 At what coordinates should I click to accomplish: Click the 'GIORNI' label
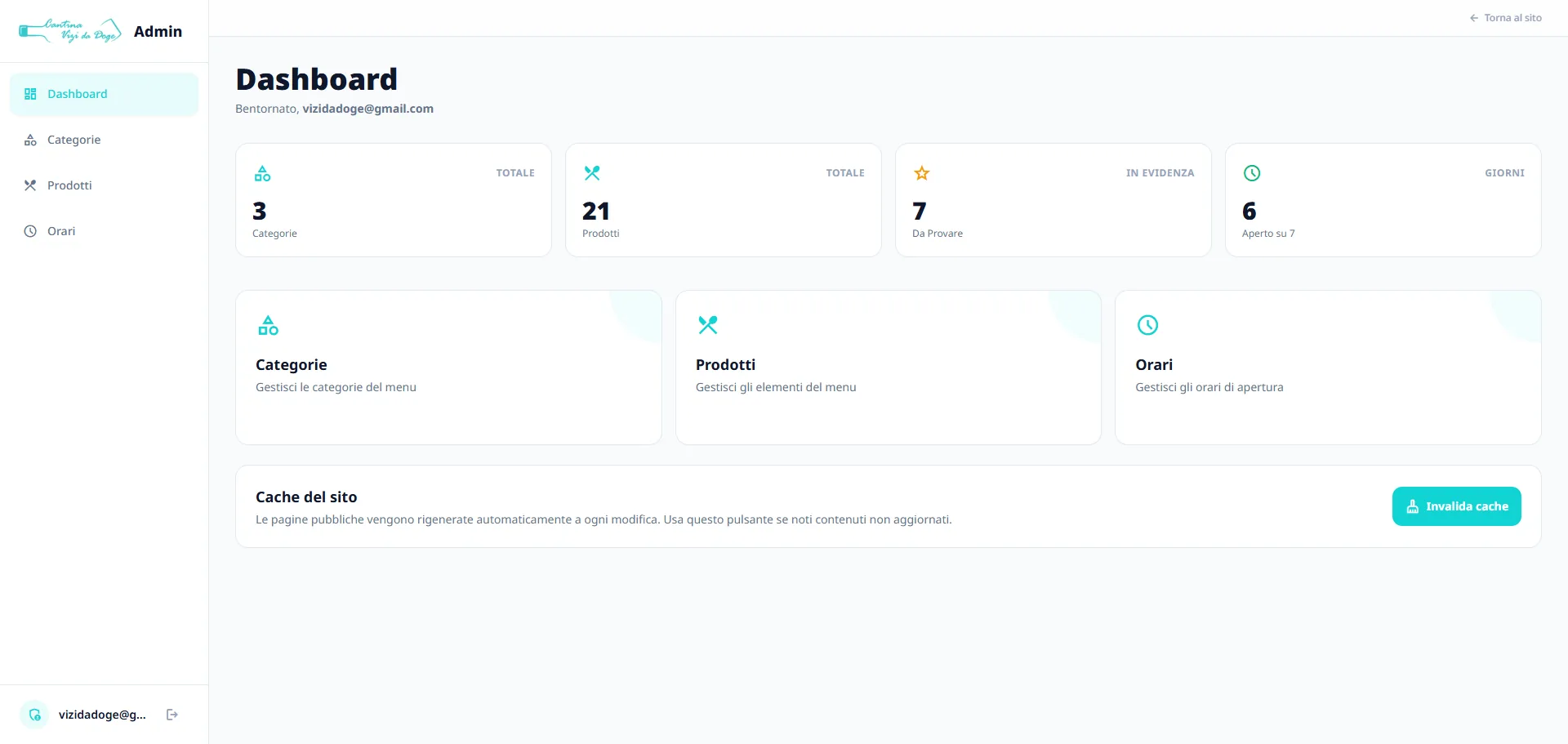click(1504, 173)
